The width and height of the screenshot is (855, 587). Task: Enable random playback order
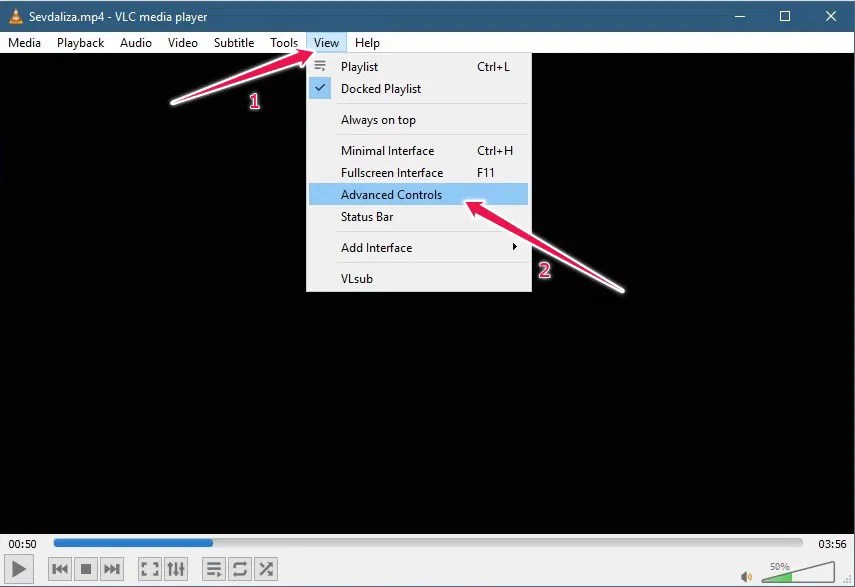tap(266, 568)
